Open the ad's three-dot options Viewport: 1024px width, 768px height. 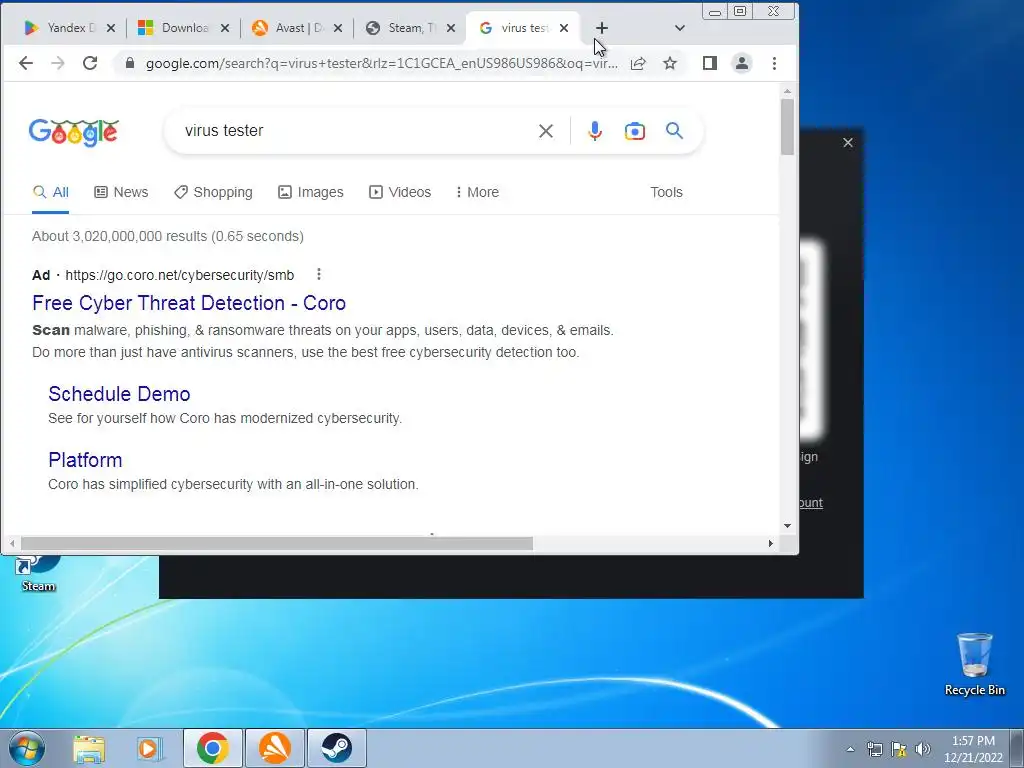319,274
